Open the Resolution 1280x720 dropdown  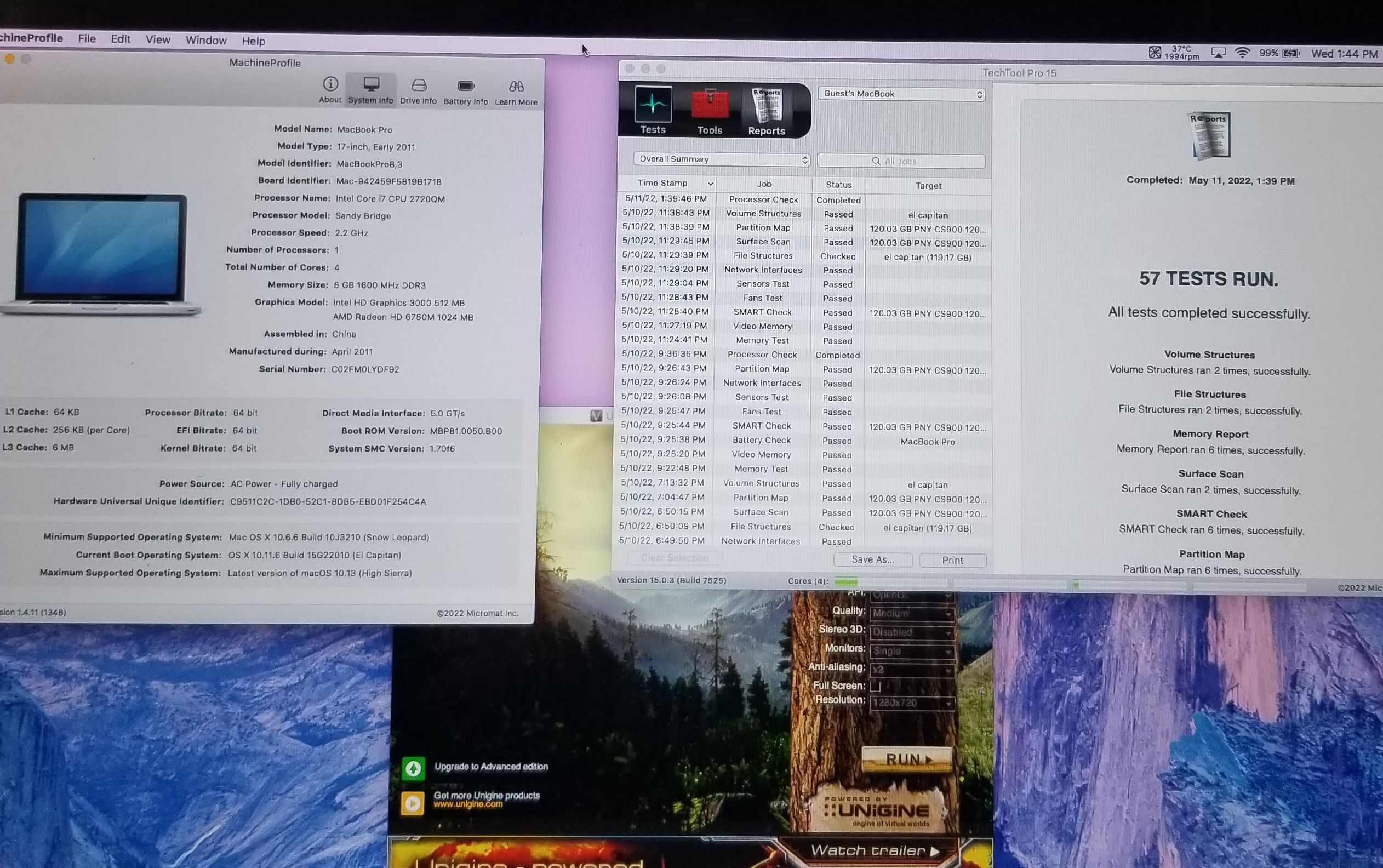pos(911,703)
